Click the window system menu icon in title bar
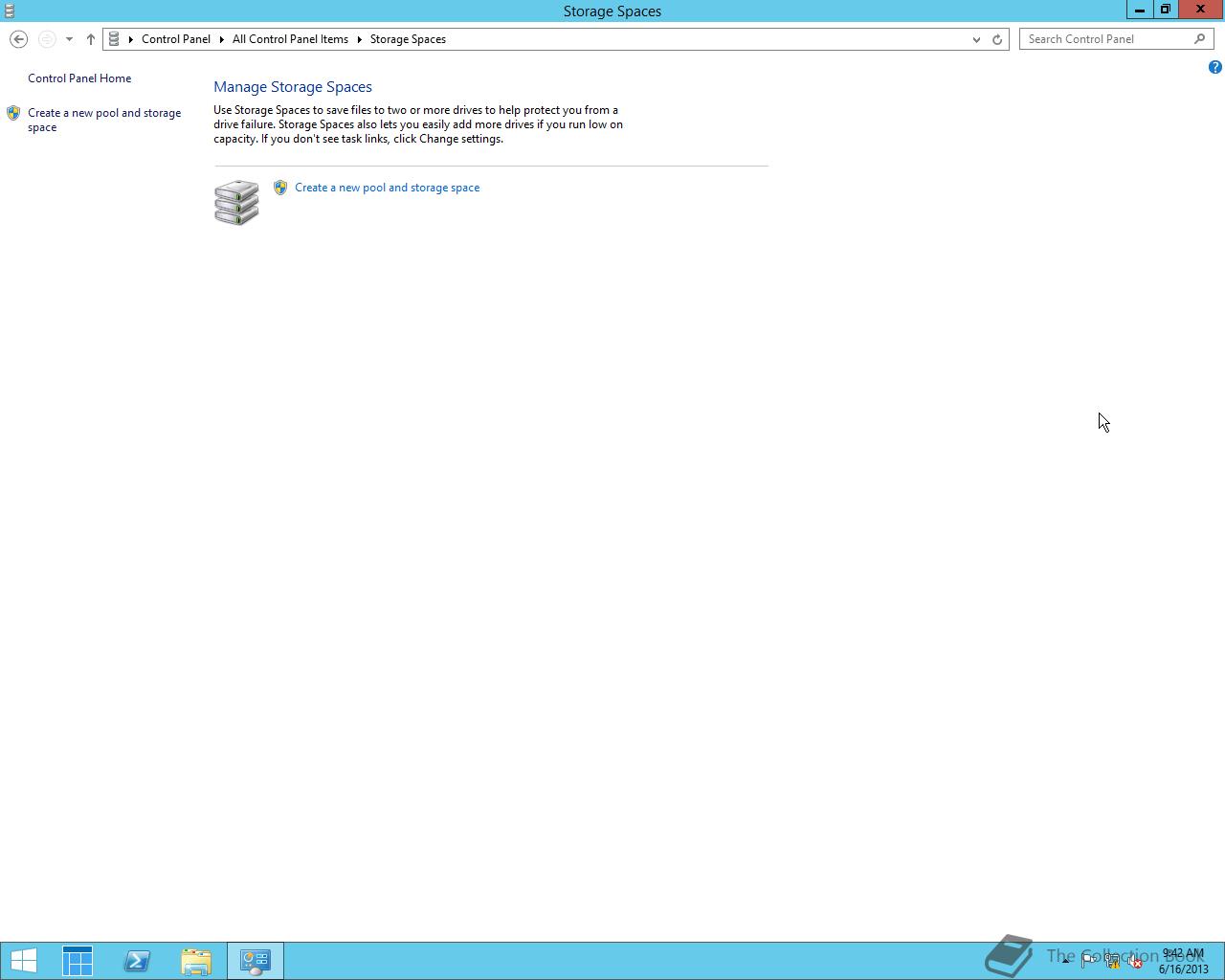Viewport: 1225px width, 980px height. click(10, 11)
